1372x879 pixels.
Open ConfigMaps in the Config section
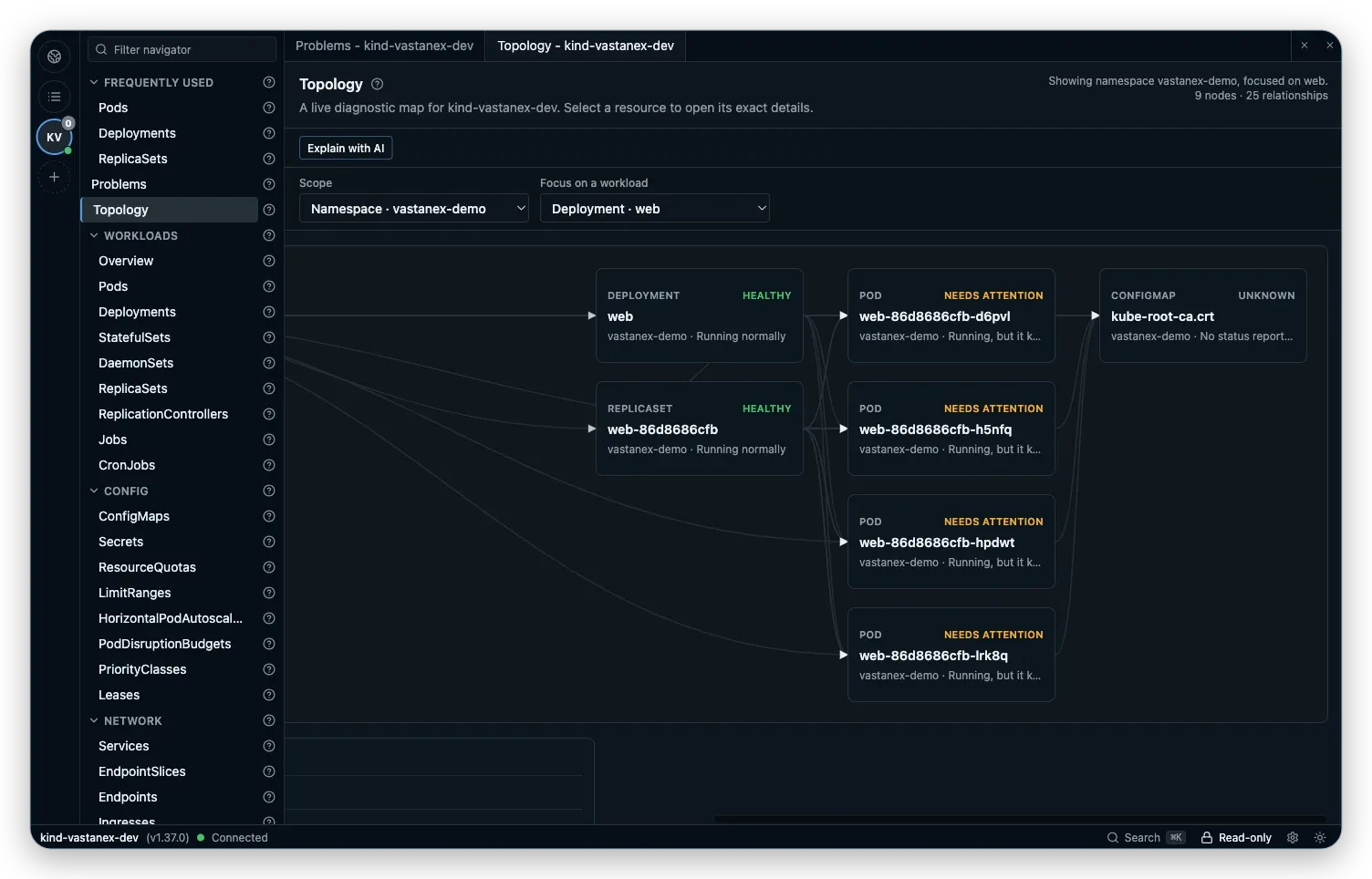[x=134, y=516]
